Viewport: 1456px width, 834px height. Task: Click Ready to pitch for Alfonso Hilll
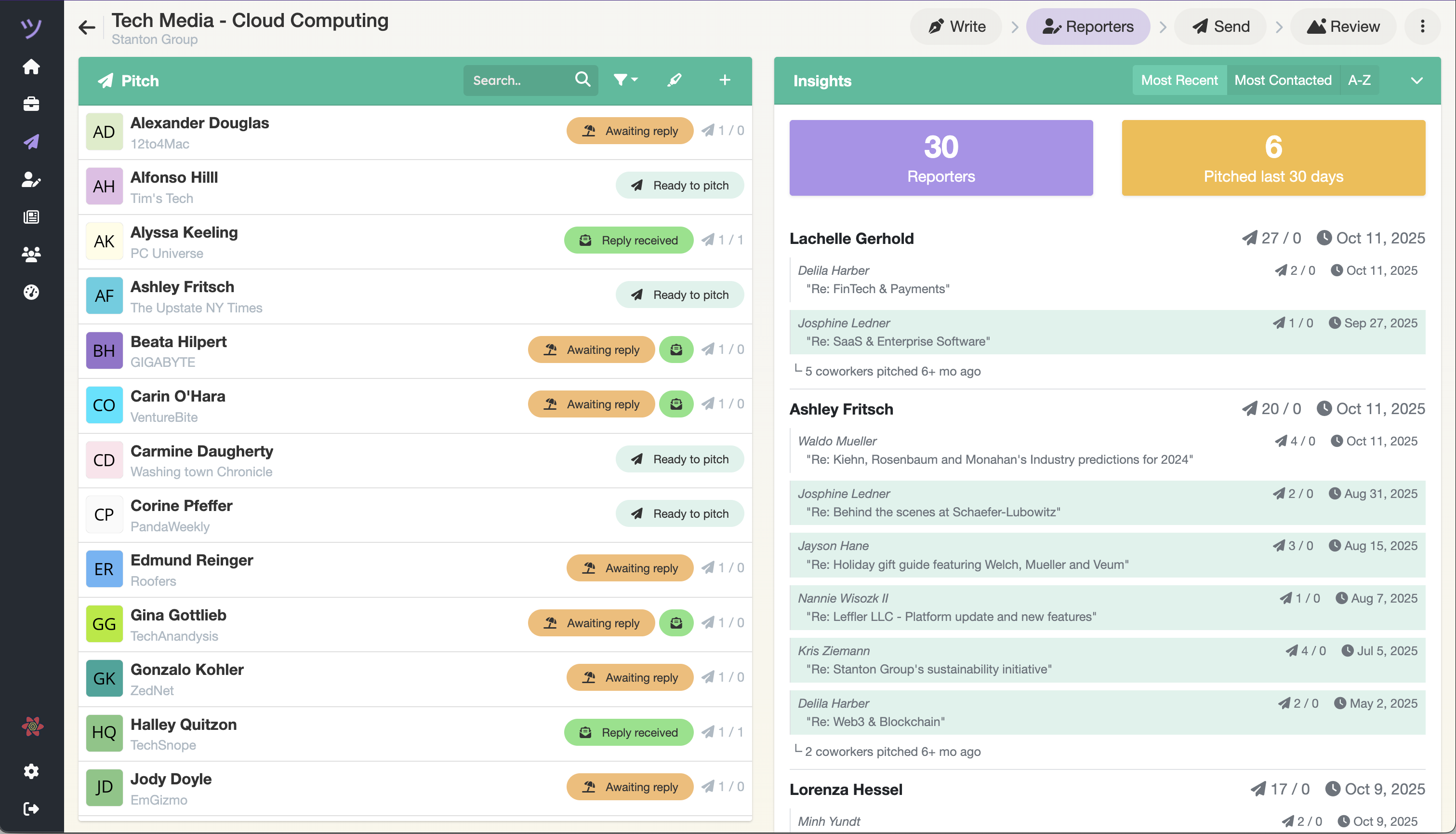pos(679,185)
